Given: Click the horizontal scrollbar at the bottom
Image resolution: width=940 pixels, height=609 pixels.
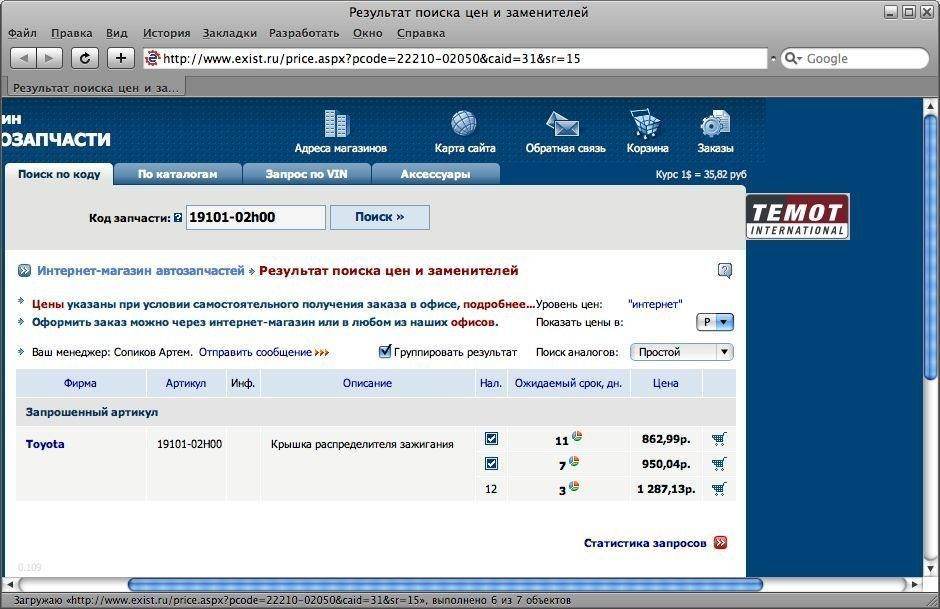Looking at the screenshot, I should [445, 584].
